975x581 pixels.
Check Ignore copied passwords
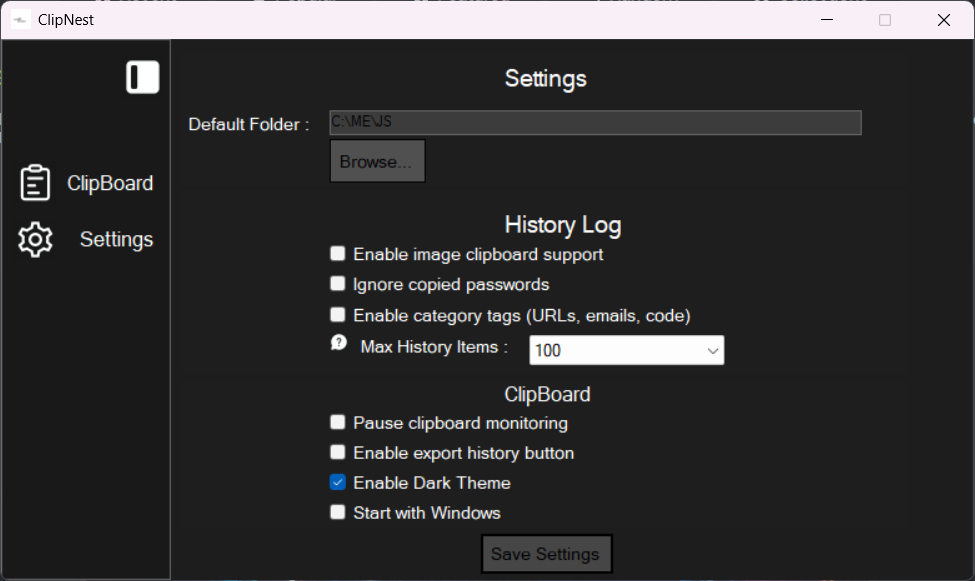pos(338,284)
